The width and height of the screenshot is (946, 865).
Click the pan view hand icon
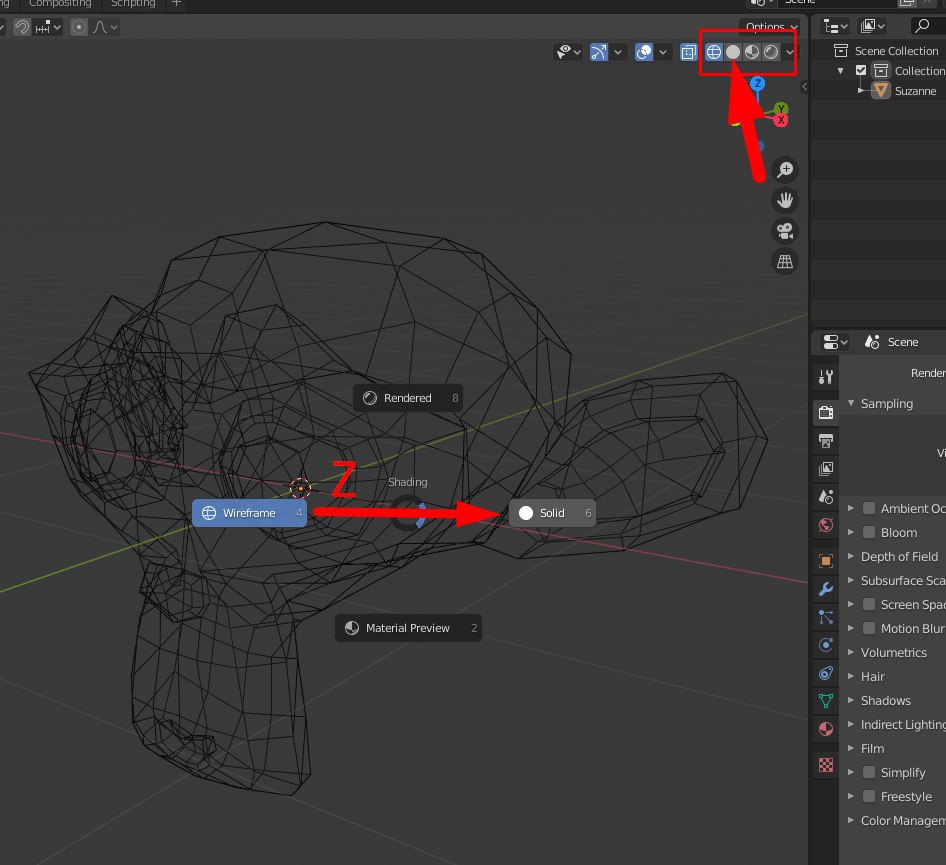785,200
